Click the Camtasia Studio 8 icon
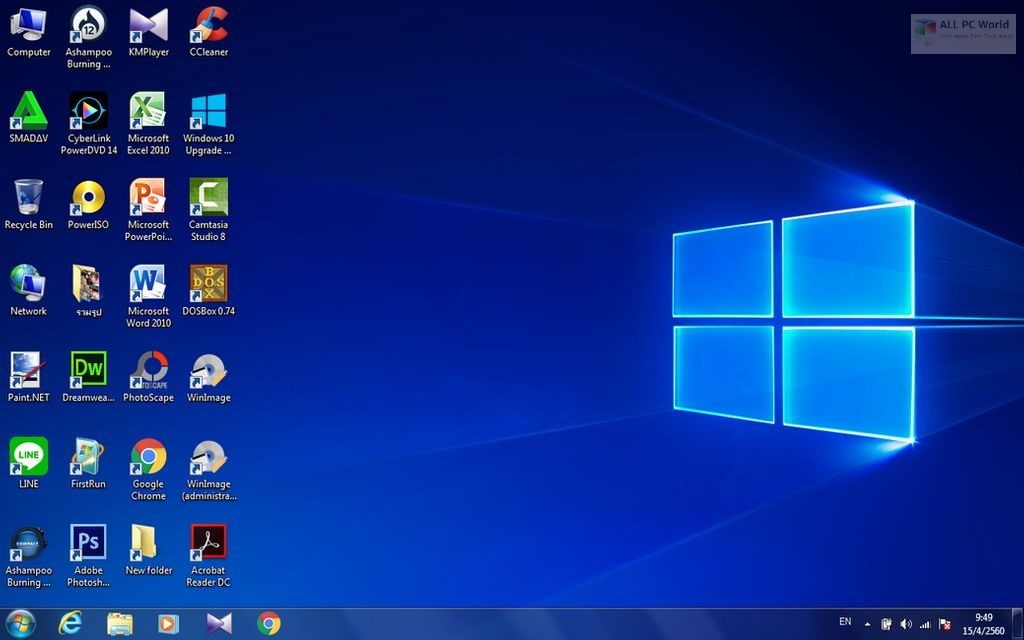Image resolution: width=1024 pixels, height=640 pixels. click(208, 197)
